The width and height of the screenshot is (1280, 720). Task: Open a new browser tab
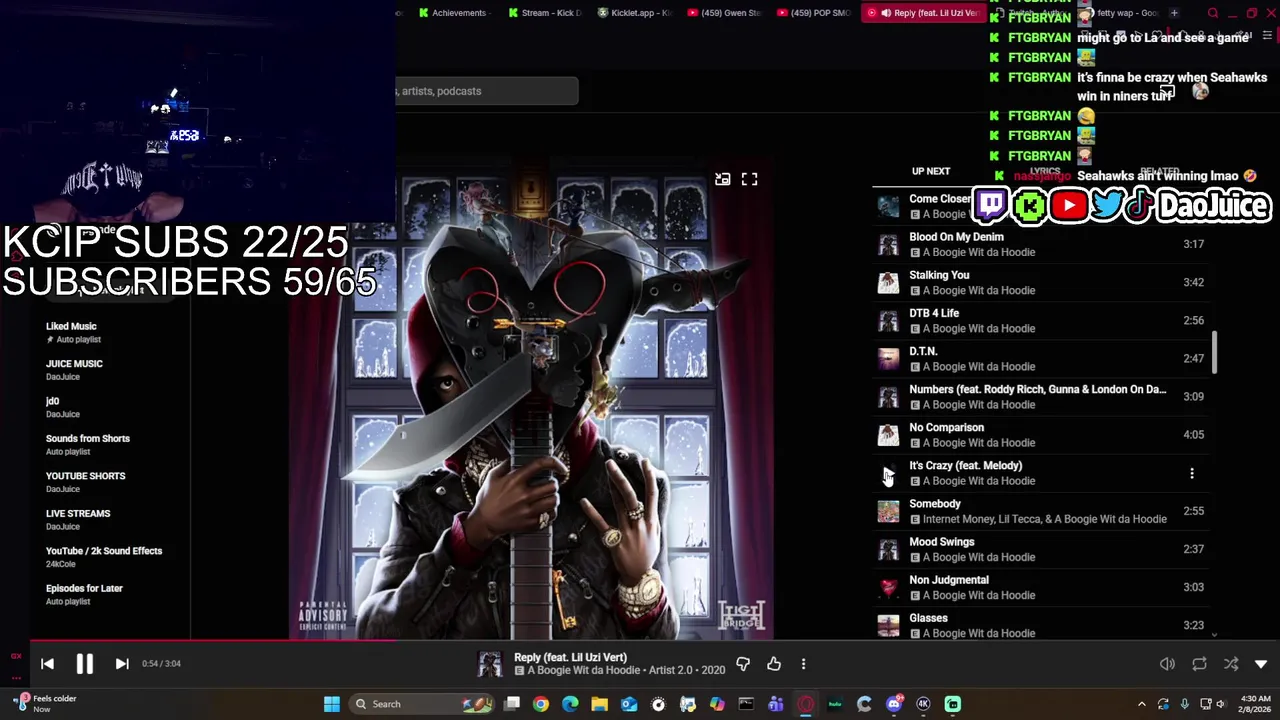pyautogui.click(x=1174, y=13)
